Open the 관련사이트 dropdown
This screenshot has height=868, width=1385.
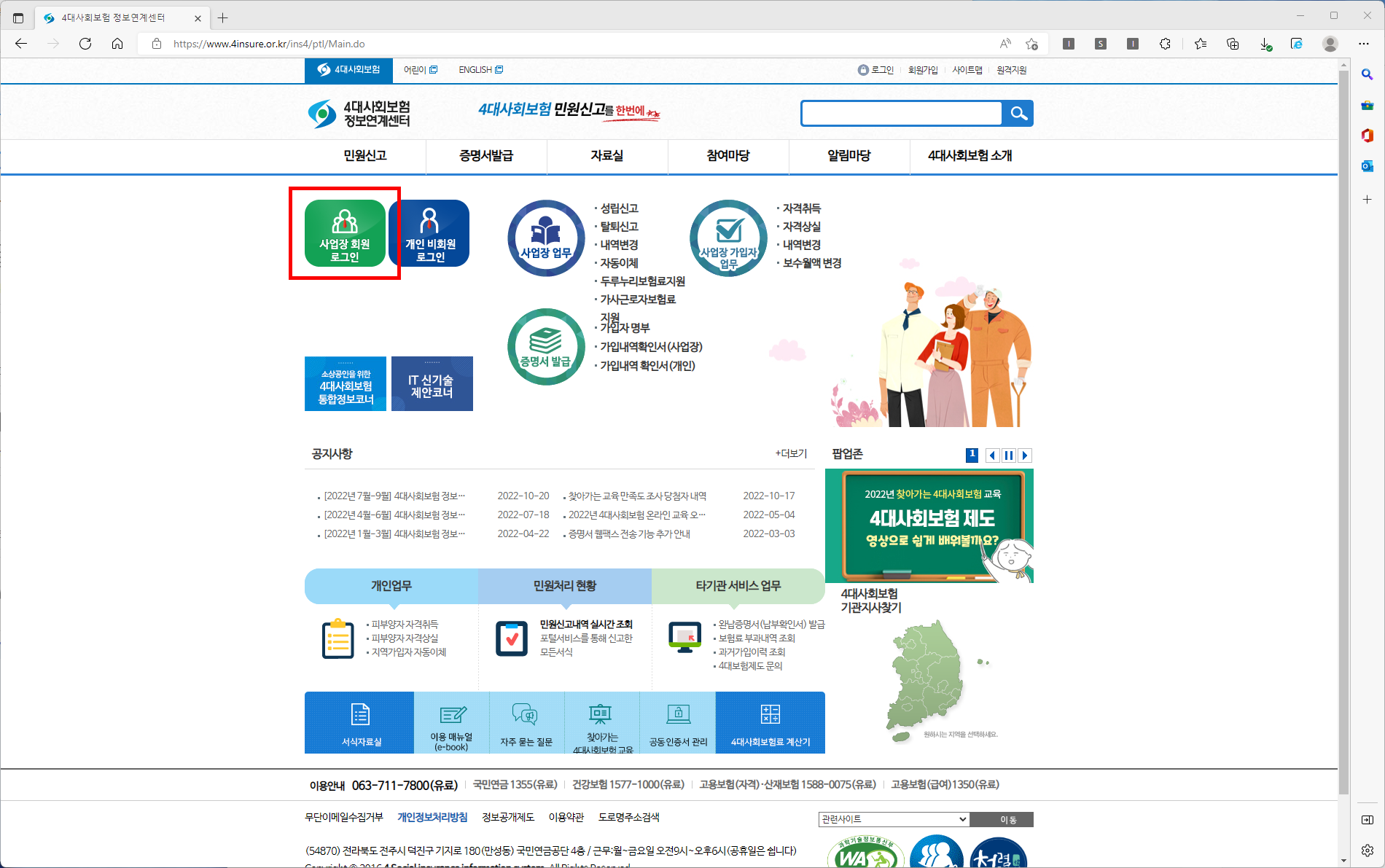click(x=894, y=819)
